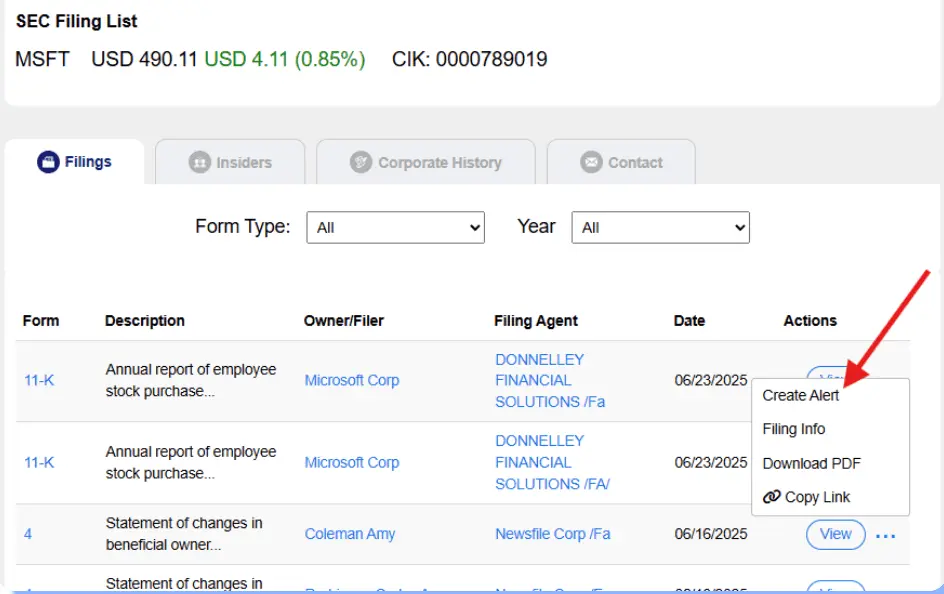Click the envelope icon on Contact tab
Image resolution: width=944 pixels, height=594 pixels.
coord(591,163)
